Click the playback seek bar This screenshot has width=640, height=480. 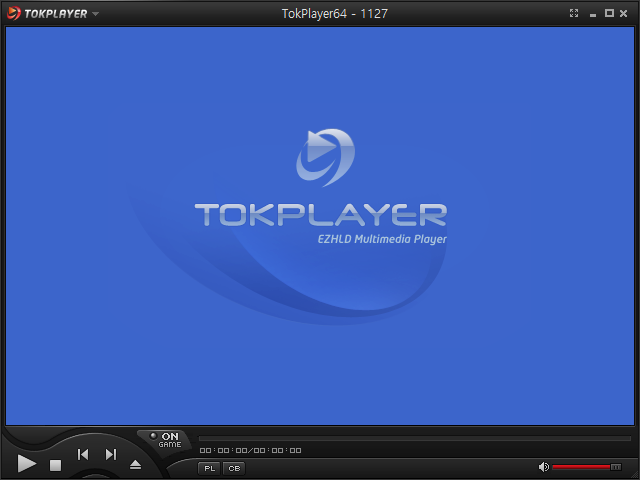click(414, 438)
